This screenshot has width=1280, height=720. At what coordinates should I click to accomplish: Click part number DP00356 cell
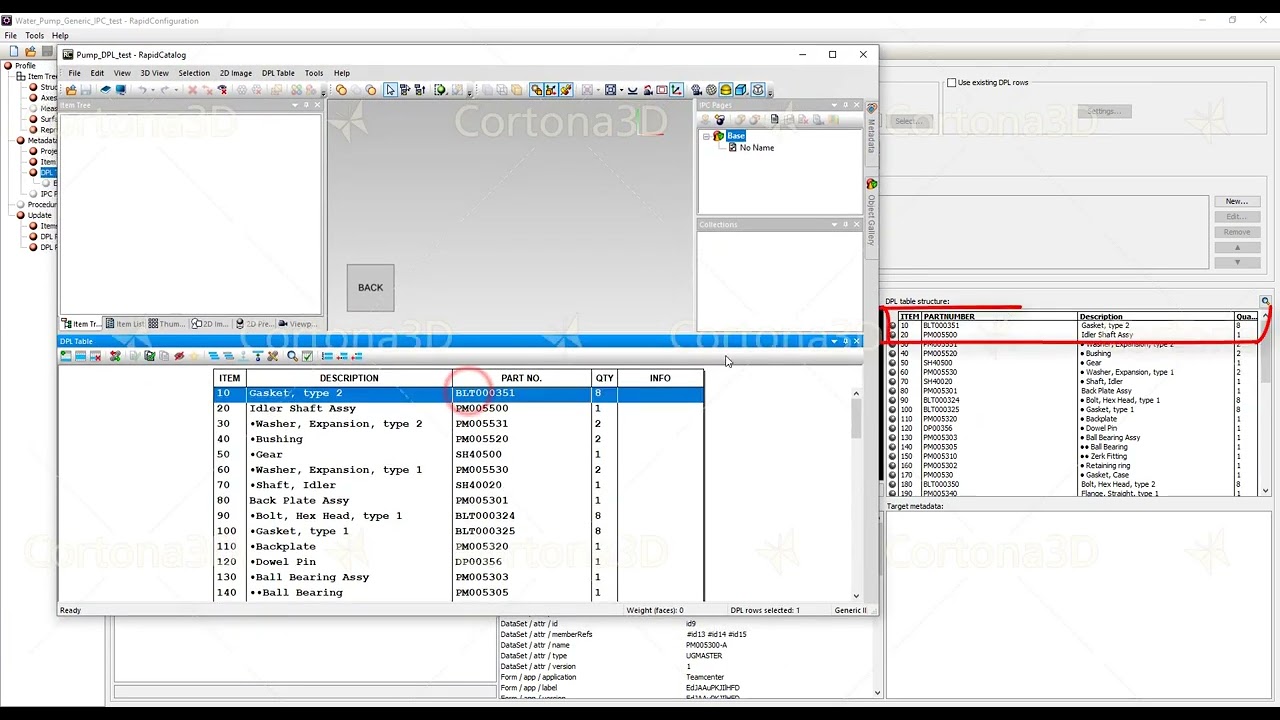(522, 562)
